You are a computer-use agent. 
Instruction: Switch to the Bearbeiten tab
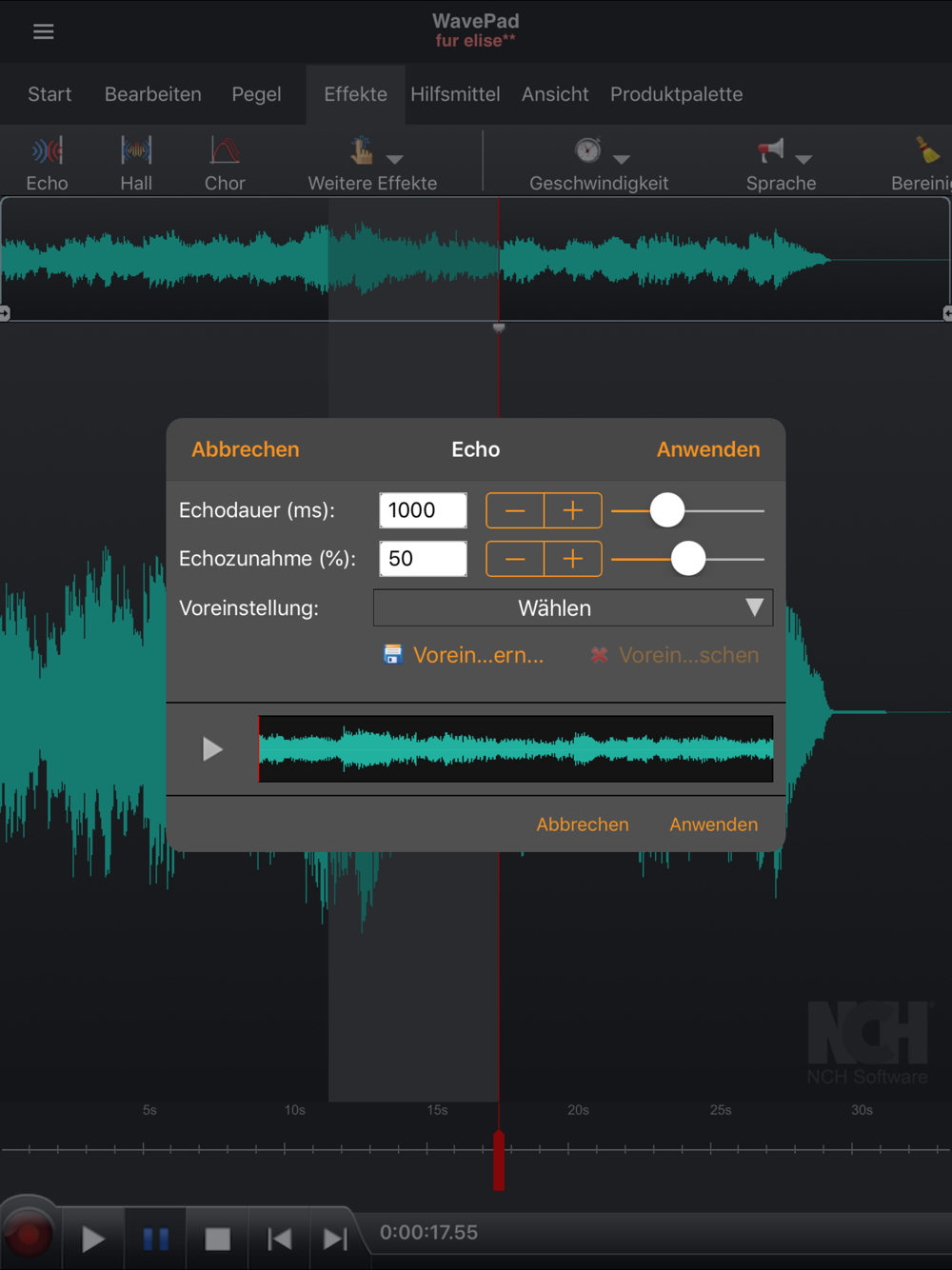pos(153,94)
